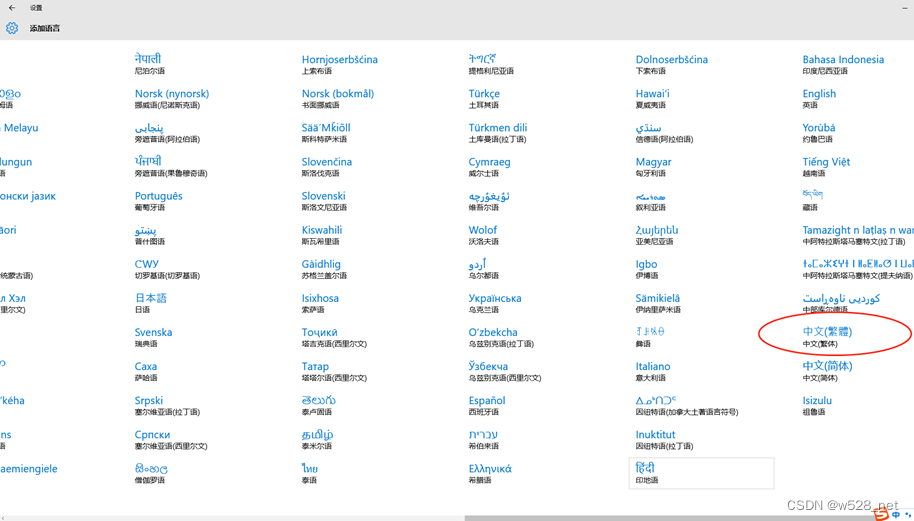Select Sää'Mǩiõll (斯科特萨米语)
This screenshot has width=914, height=521.
point(326,133)
